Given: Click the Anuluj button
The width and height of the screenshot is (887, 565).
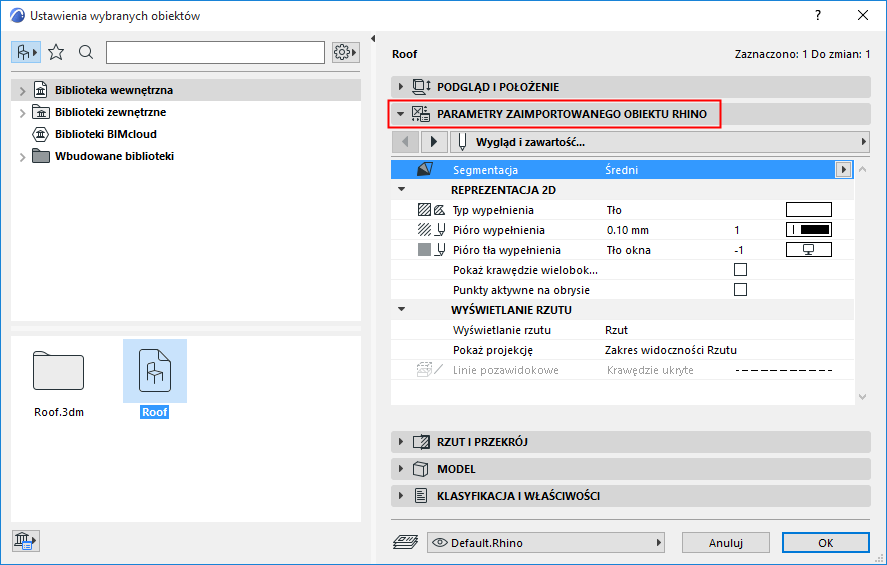Looking at the screenshot, I should point(726,542).
